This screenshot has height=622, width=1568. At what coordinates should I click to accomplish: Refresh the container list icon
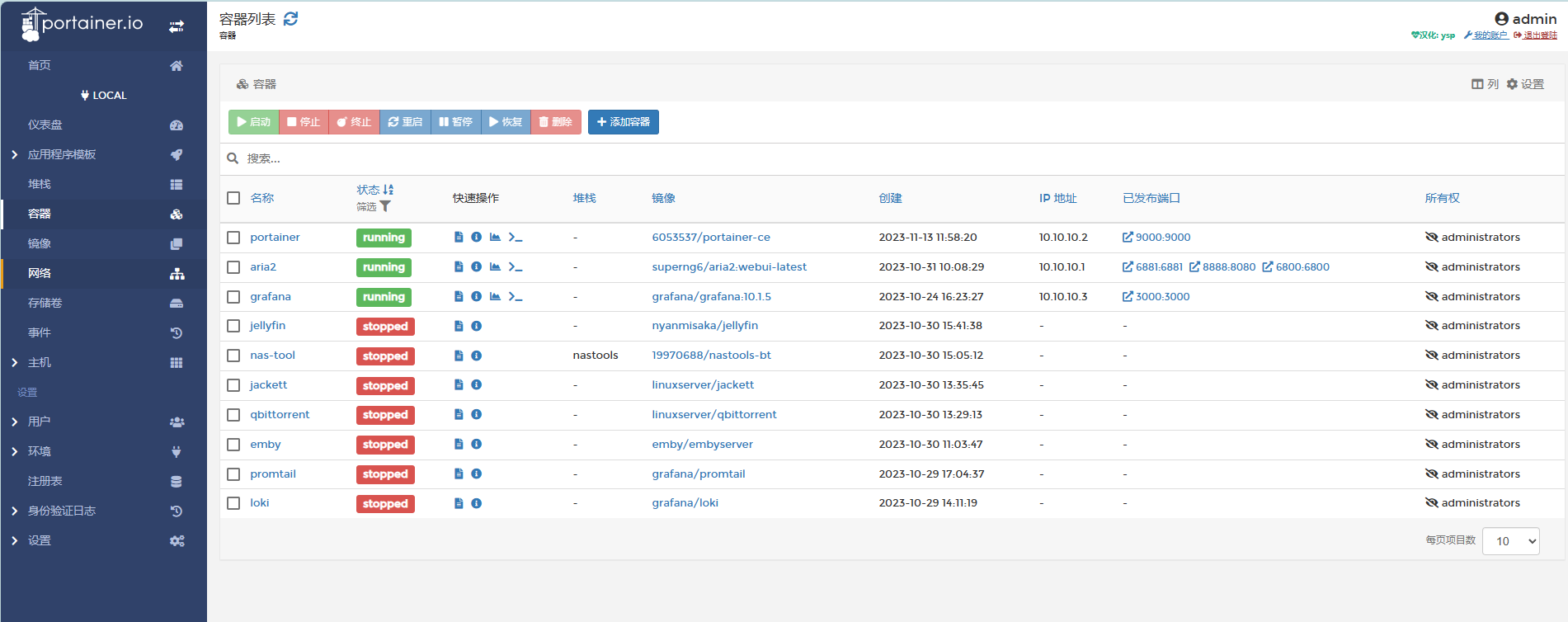coord(290,18)
